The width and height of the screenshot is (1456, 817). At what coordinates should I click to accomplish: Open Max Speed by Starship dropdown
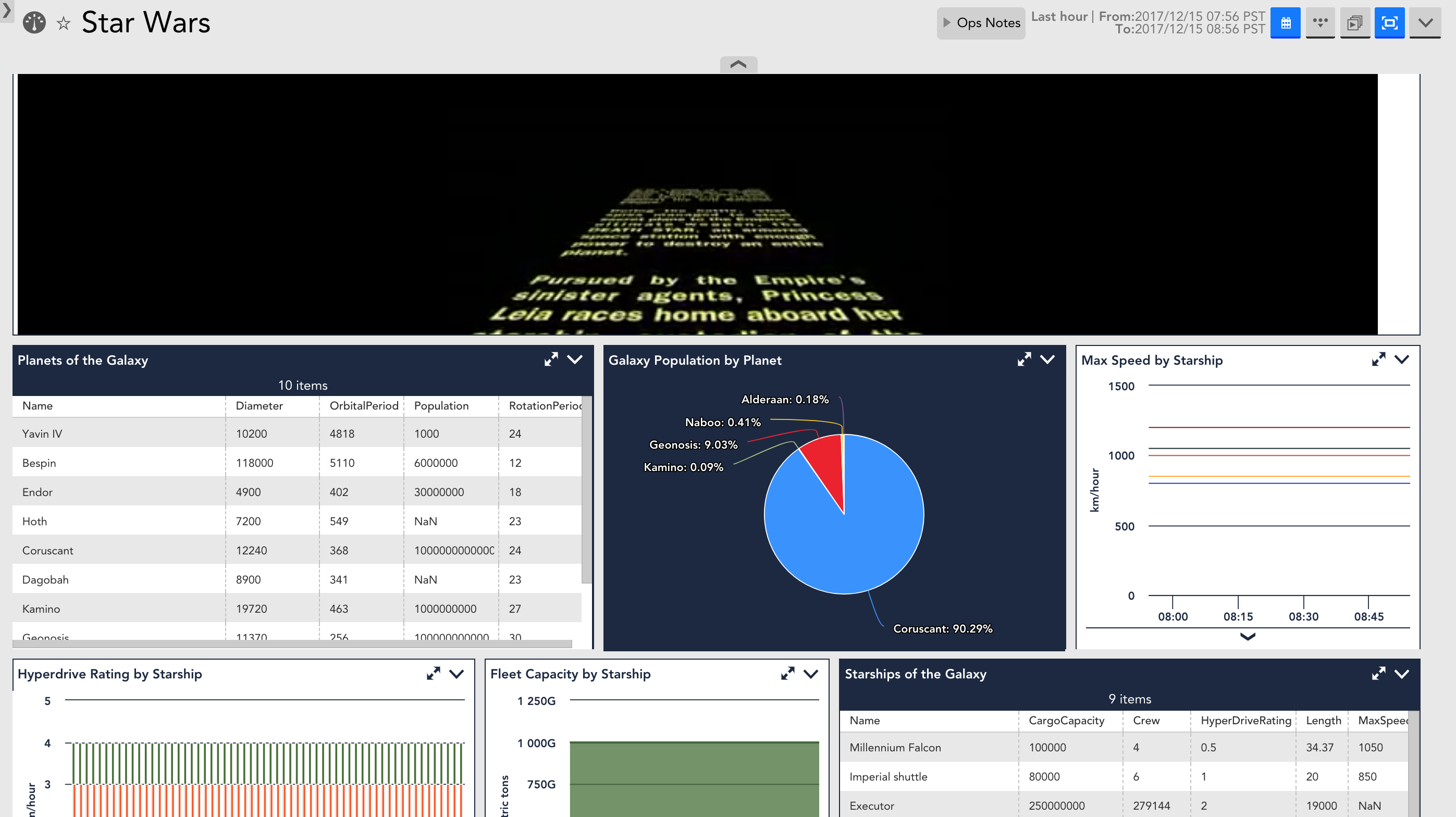tap(1402, 360)
